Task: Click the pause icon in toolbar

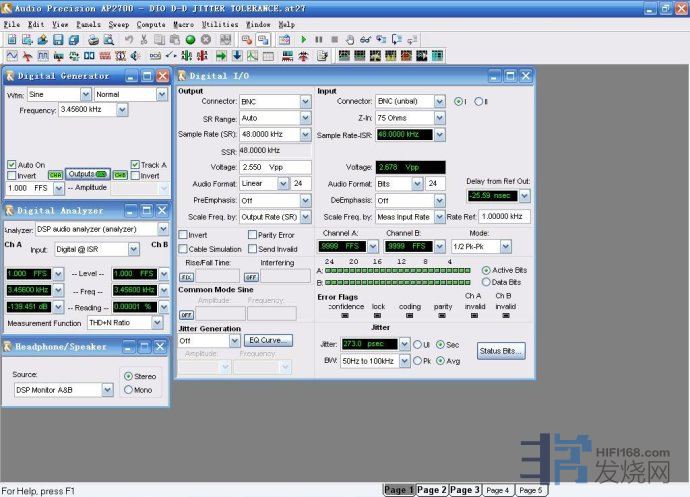Action: point(319,40)
